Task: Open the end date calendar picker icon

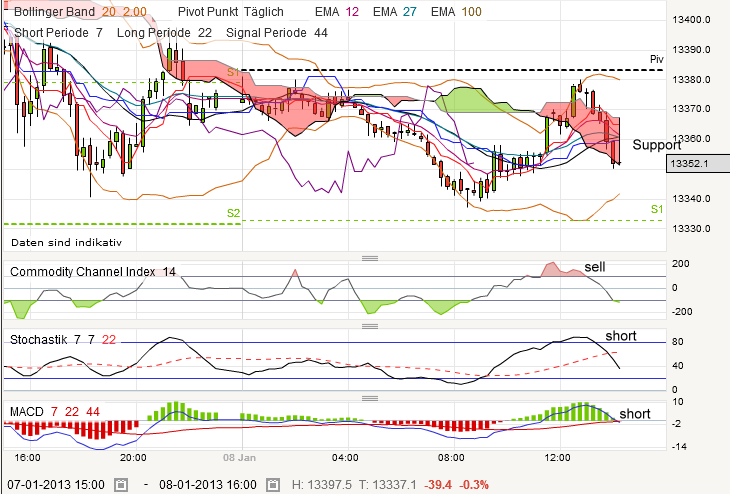Action: pyautogui.click(x=273, y=485)
